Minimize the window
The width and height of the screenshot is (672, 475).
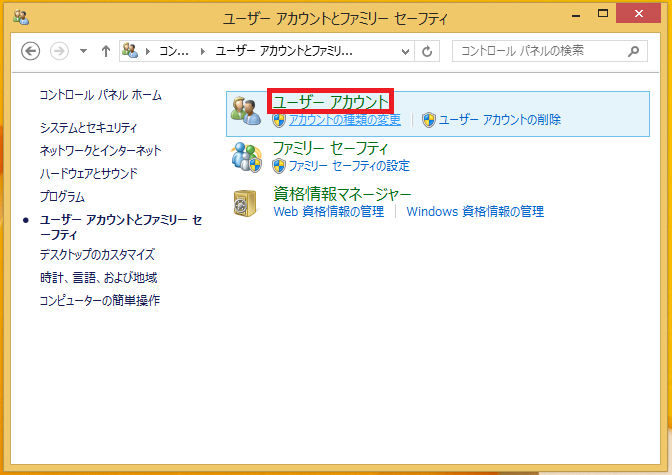click(576, 14)
